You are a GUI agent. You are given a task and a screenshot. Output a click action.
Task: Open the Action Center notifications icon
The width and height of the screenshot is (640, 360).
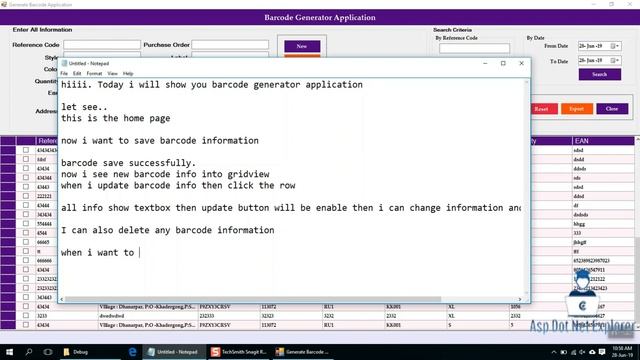pyautogui.click(x=602, y=352)
